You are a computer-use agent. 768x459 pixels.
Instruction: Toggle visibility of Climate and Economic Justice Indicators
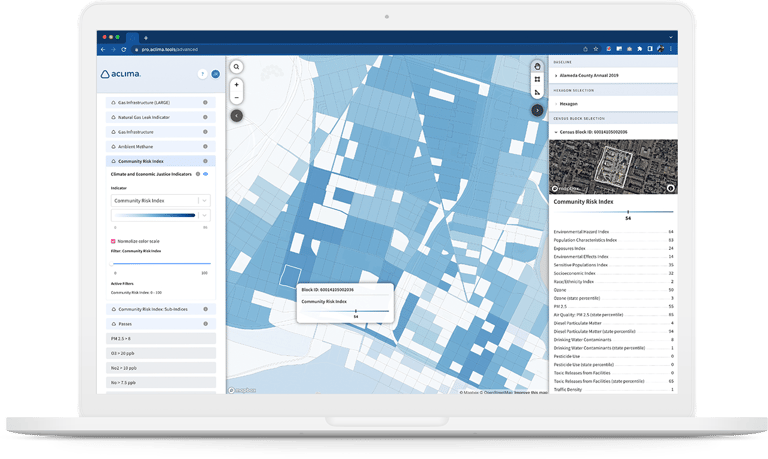[x=205, y=174]
